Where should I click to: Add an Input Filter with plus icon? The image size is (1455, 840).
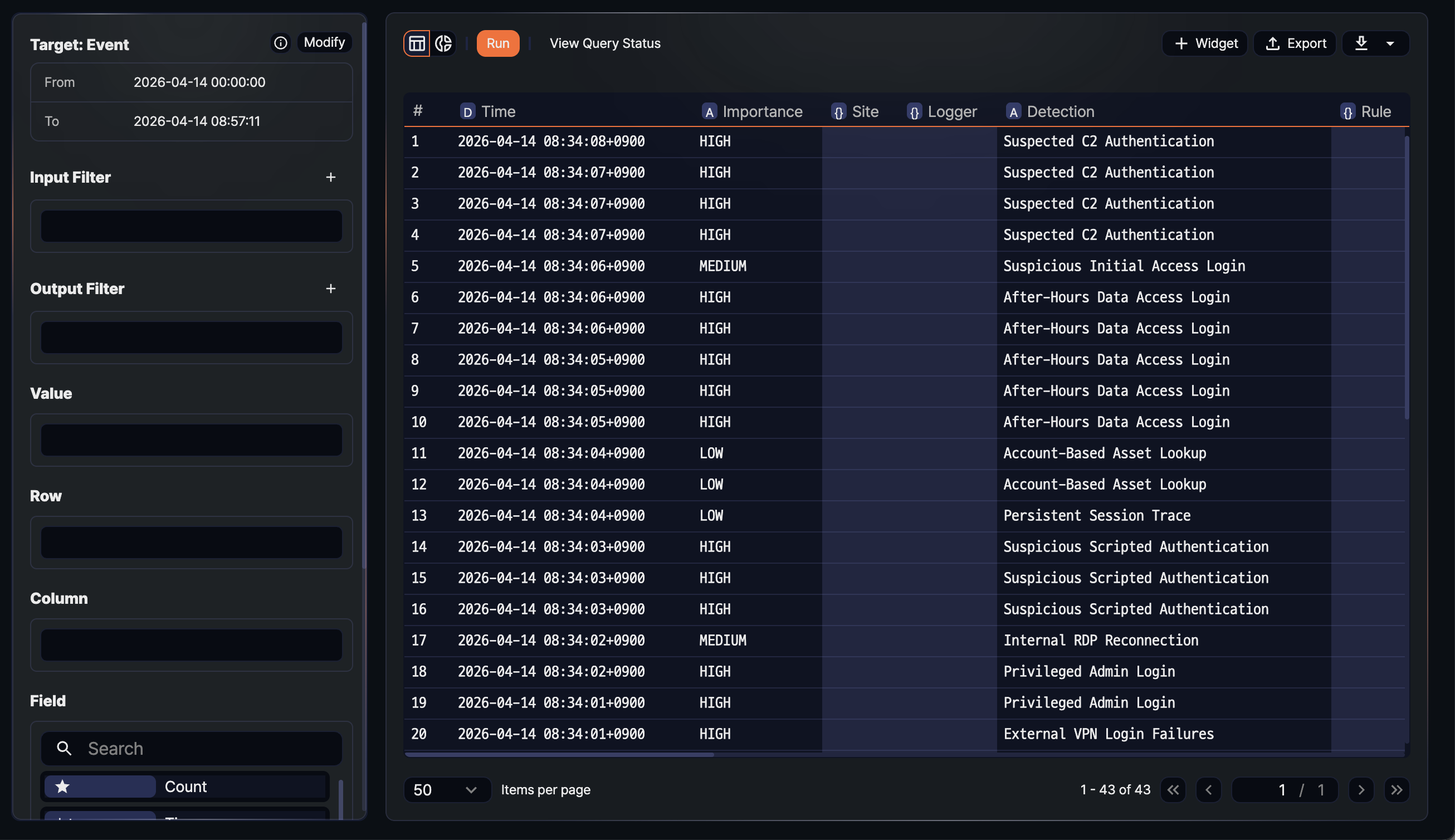(330, 177)
